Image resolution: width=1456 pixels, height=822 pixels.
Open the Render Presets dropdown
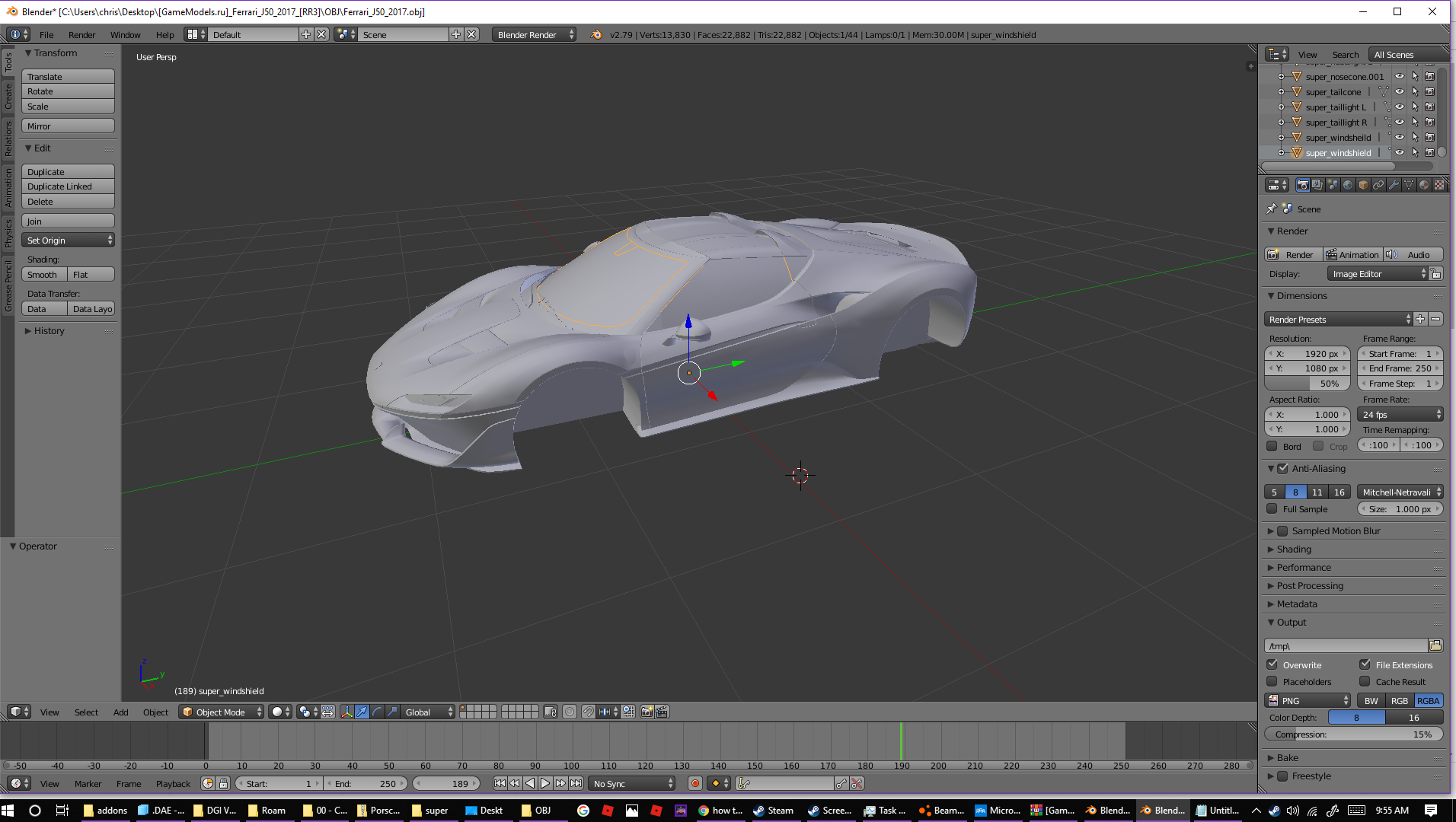(x=1338, y=319)
